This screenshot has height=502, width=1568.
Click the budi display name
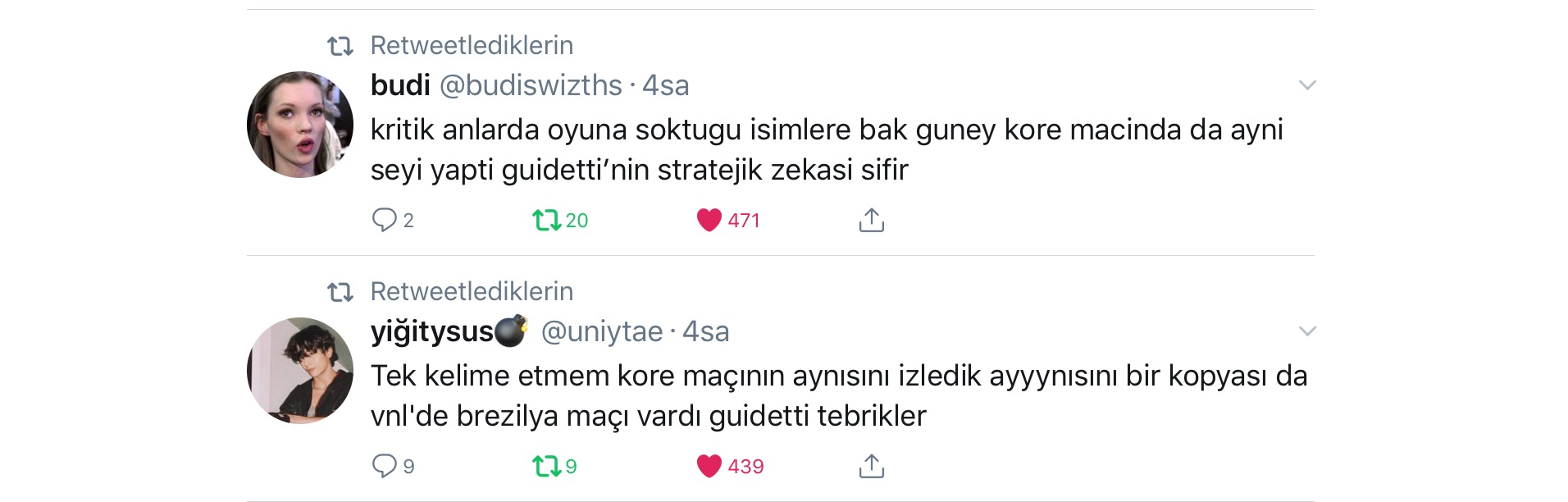click(x=400, y=85)
